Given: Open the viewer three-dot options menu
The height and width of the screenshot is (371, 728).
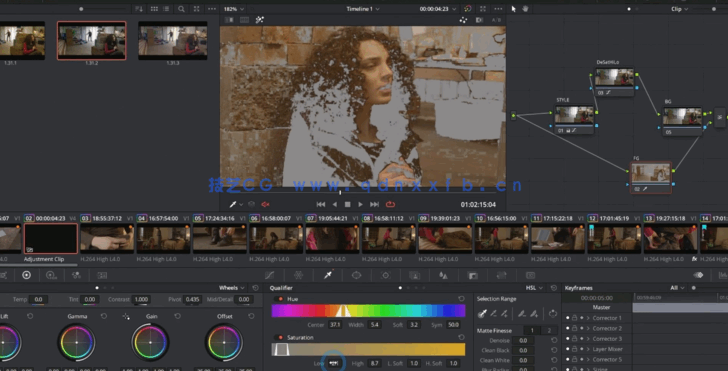Looking at the screenshot, I should coord(498,9).
